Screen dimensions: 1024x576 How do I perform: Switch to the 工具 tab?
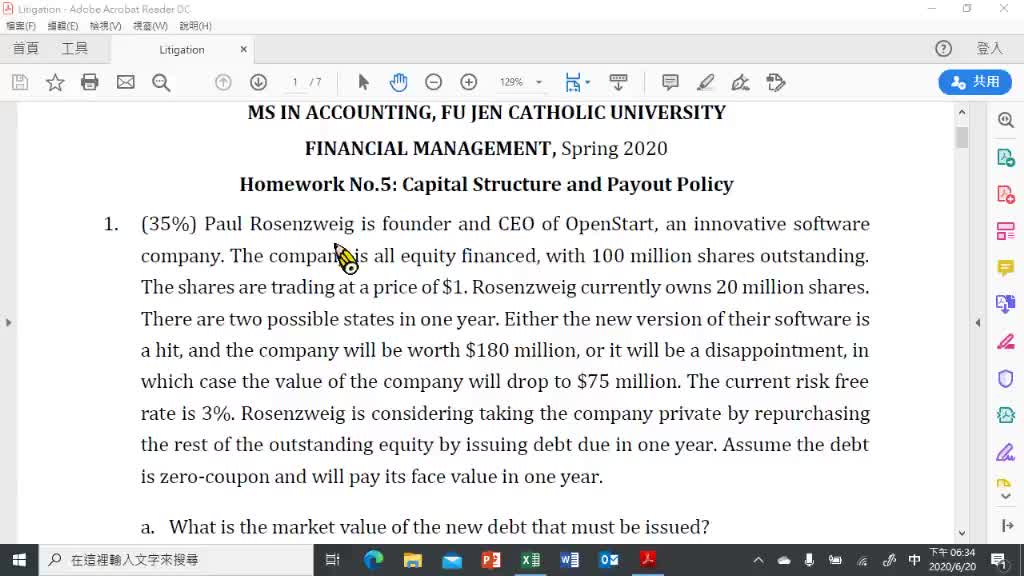pos(75,49)
